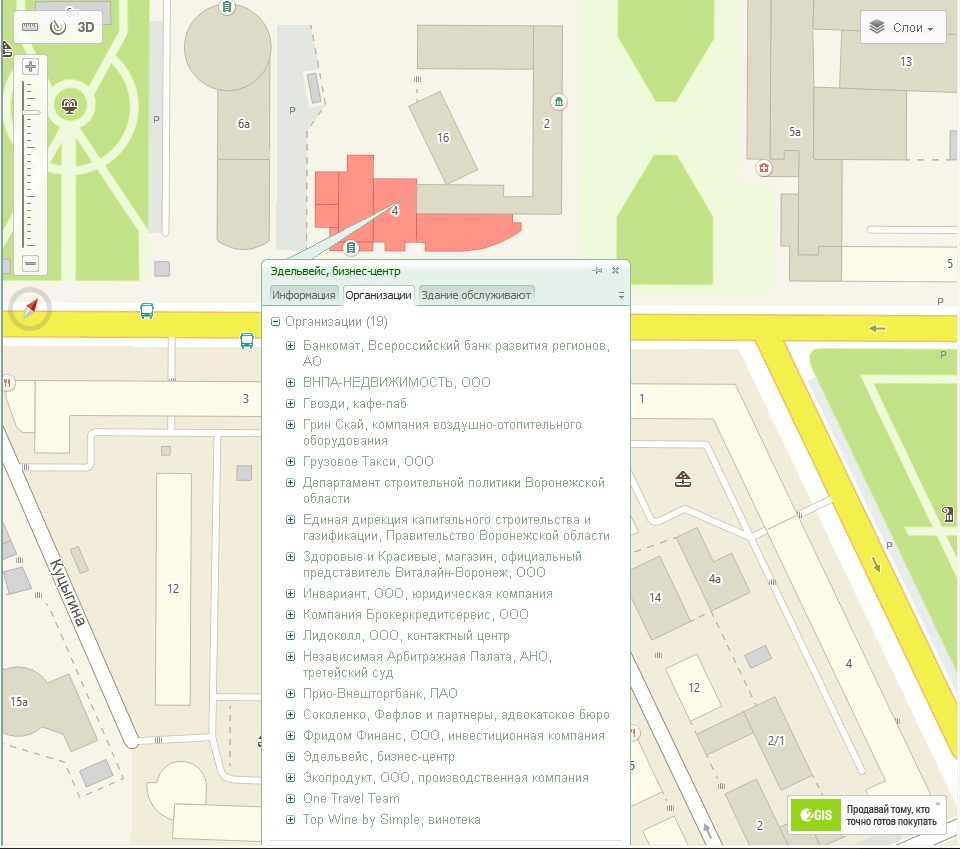The height and width of the screenshot is (849, 960).
Task: Expand the Лидоколл, ООО entry
Action: coord(291,635)
